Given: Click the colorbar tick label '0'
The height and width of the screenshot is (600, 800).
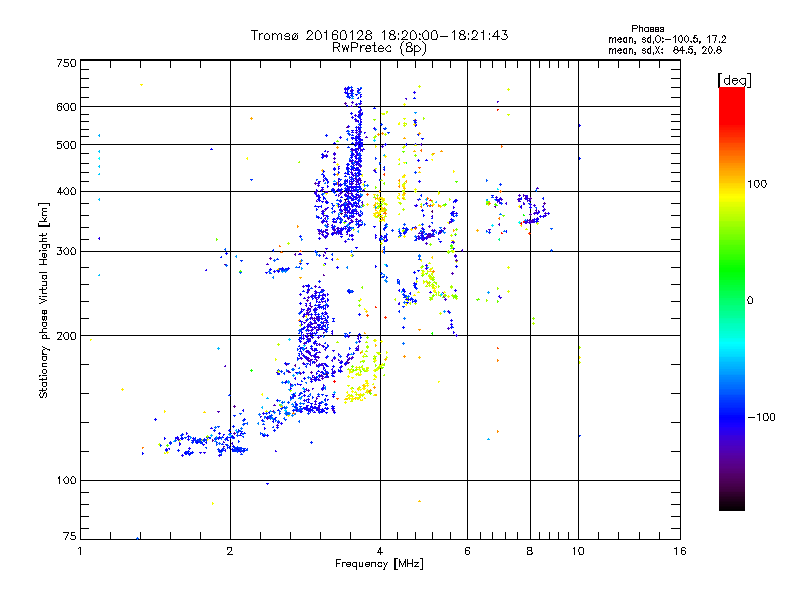Looking at the screenshot, I should coord(750,301).
